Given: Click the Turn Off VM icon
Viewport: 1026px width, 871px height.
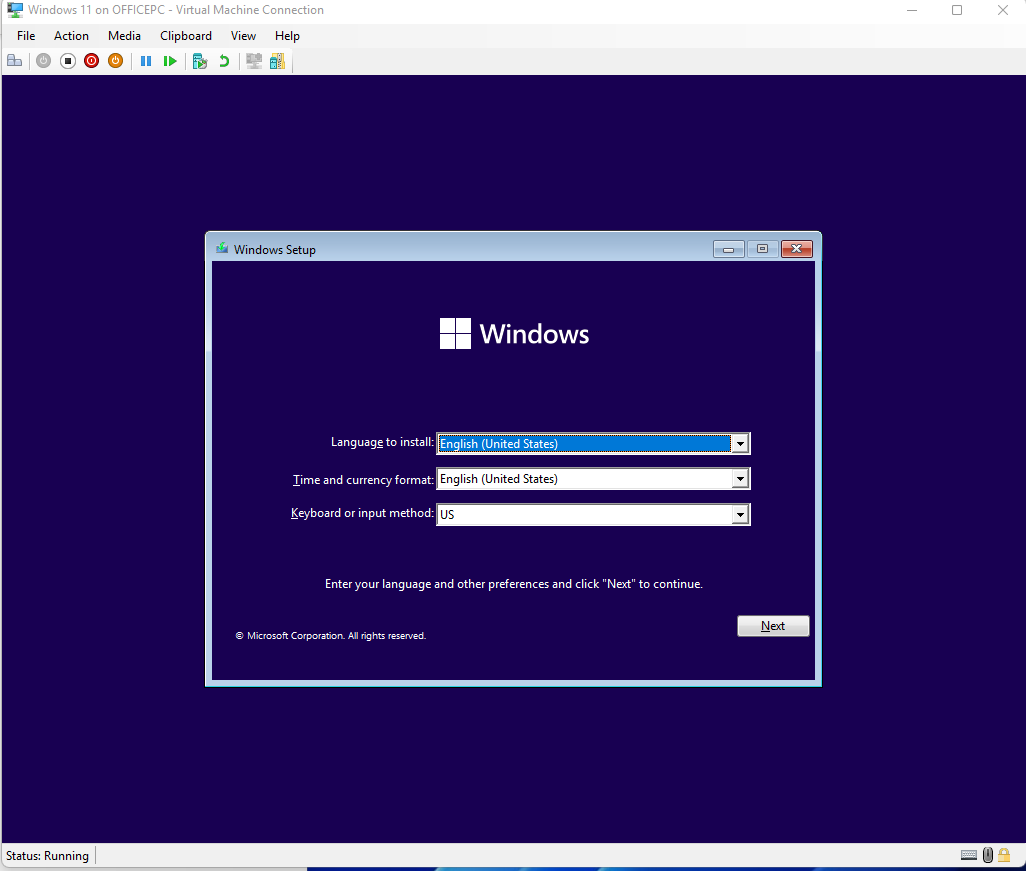Looking at the screenshot, I should point(67,60).
